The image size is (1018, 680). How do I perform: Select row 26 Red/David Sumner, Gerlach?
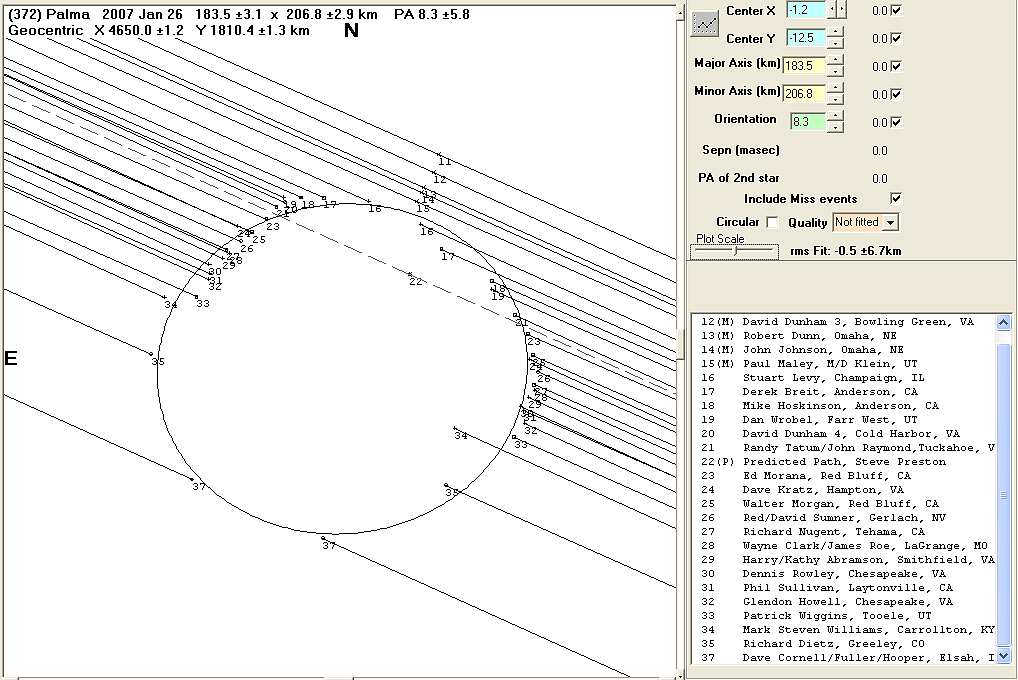tap(843, 518)
